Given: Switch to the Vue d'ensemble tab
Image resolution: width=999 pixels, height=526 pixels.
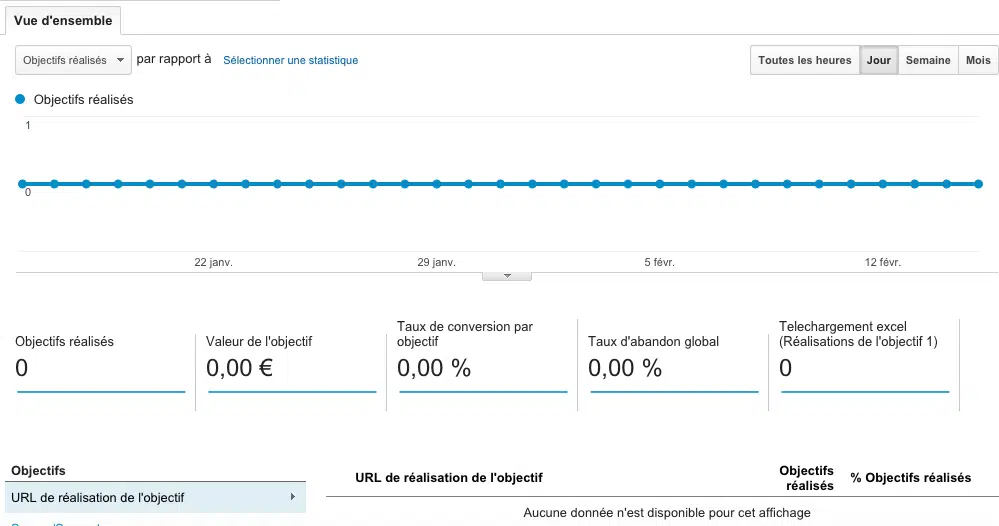Looking at the screenshot, I should click(x=63, y=20).
